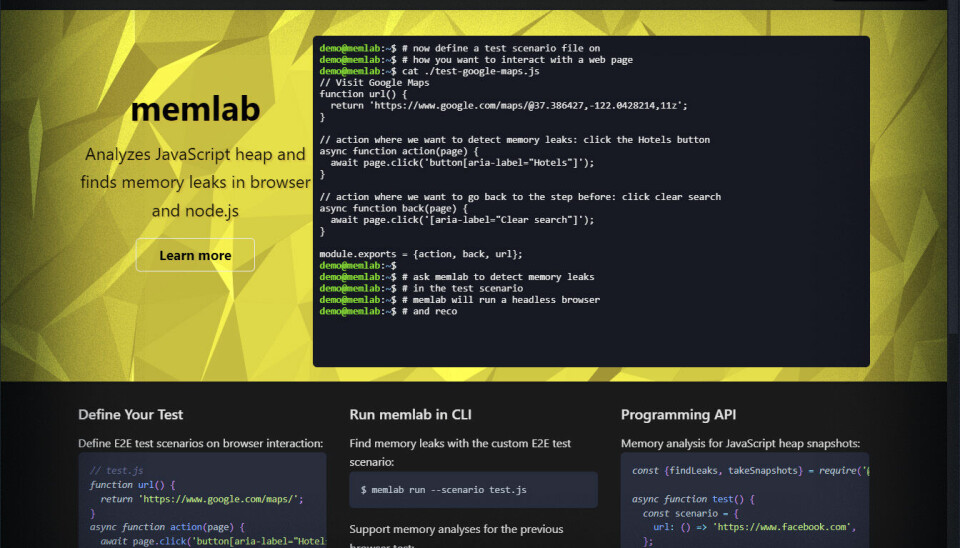Click '// Visit Google Maps' comment in terminal
This screenshot has width=960, height=548.
click(374, 83)
